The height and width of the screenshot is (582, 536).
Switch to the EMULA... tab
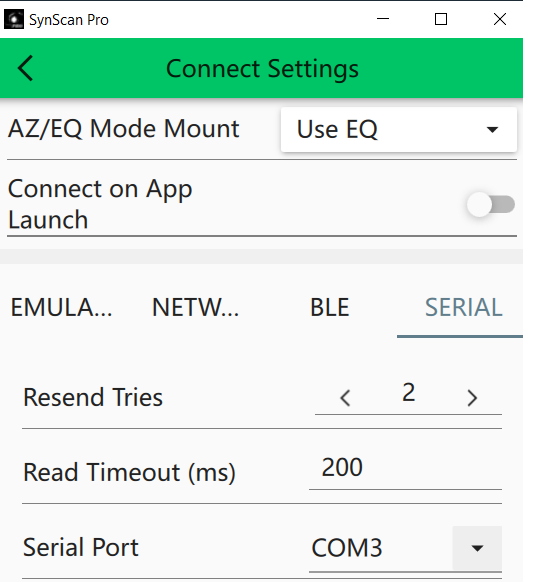point(61,308)
